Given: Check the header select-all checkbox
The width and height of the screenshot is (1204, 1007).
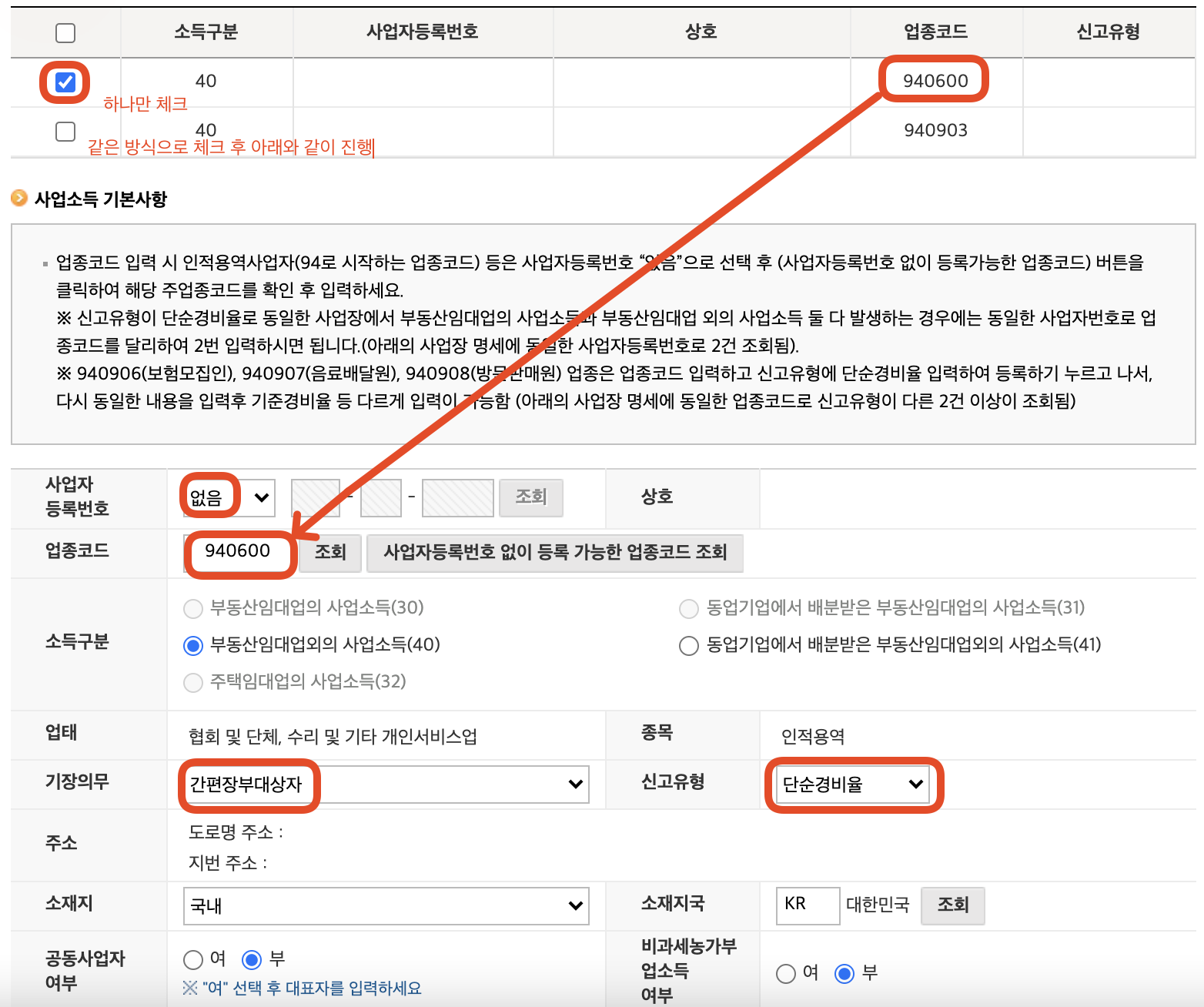Looking at the screenshot, I should click(65, 32).
